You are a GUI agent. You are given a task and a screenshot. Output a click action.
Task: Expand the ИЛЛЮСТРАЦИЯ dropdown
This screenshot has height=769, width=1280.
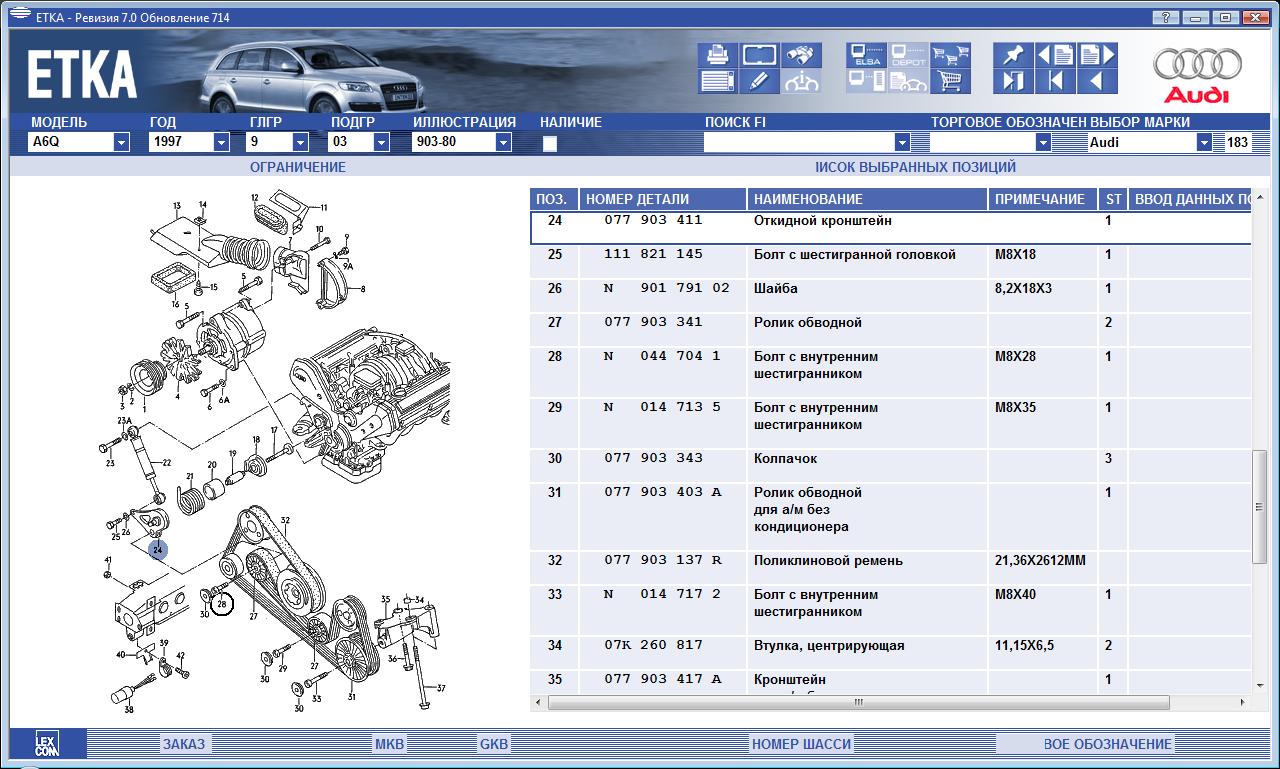coord(503,143)
